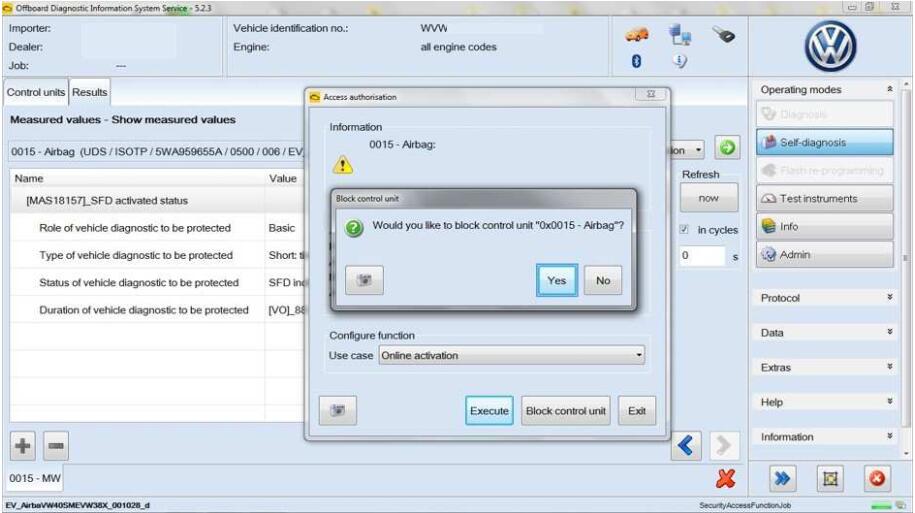Open Self-diagnosis operating mode
Screen dimensions: 915x513
tap(825, 142)
